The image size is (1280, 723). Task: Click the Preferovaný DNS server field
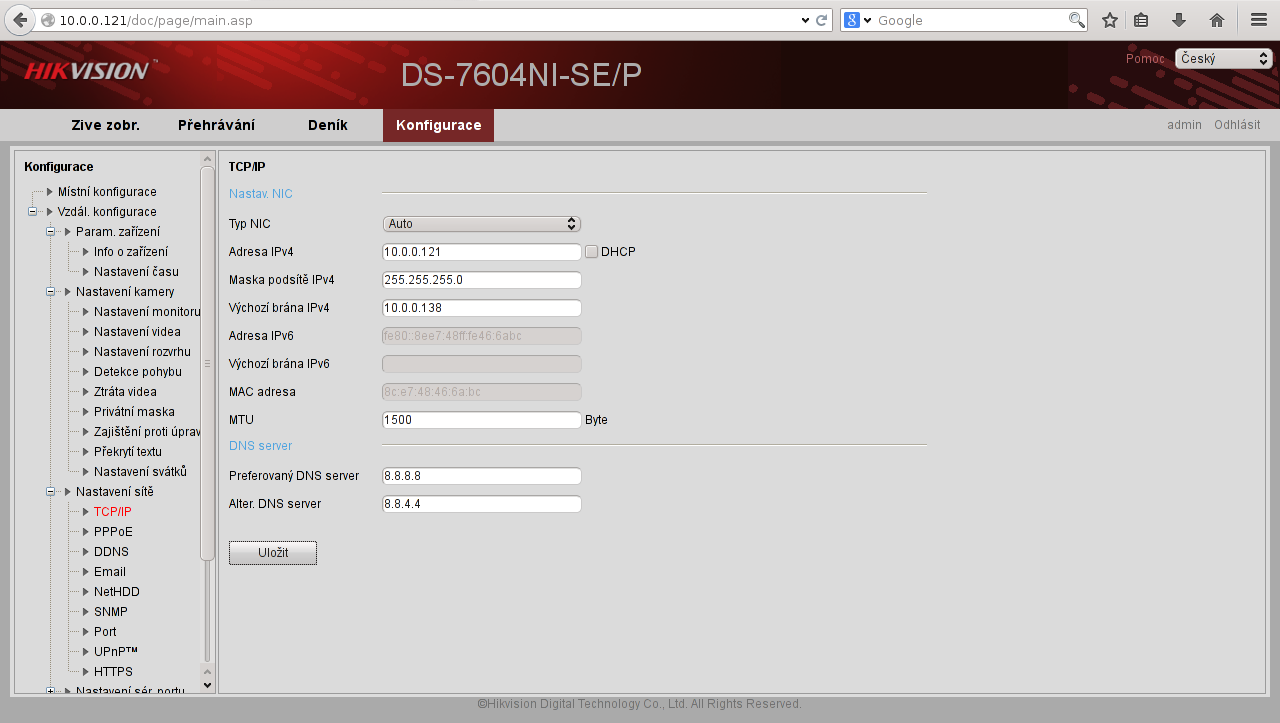tap(482, 476)
